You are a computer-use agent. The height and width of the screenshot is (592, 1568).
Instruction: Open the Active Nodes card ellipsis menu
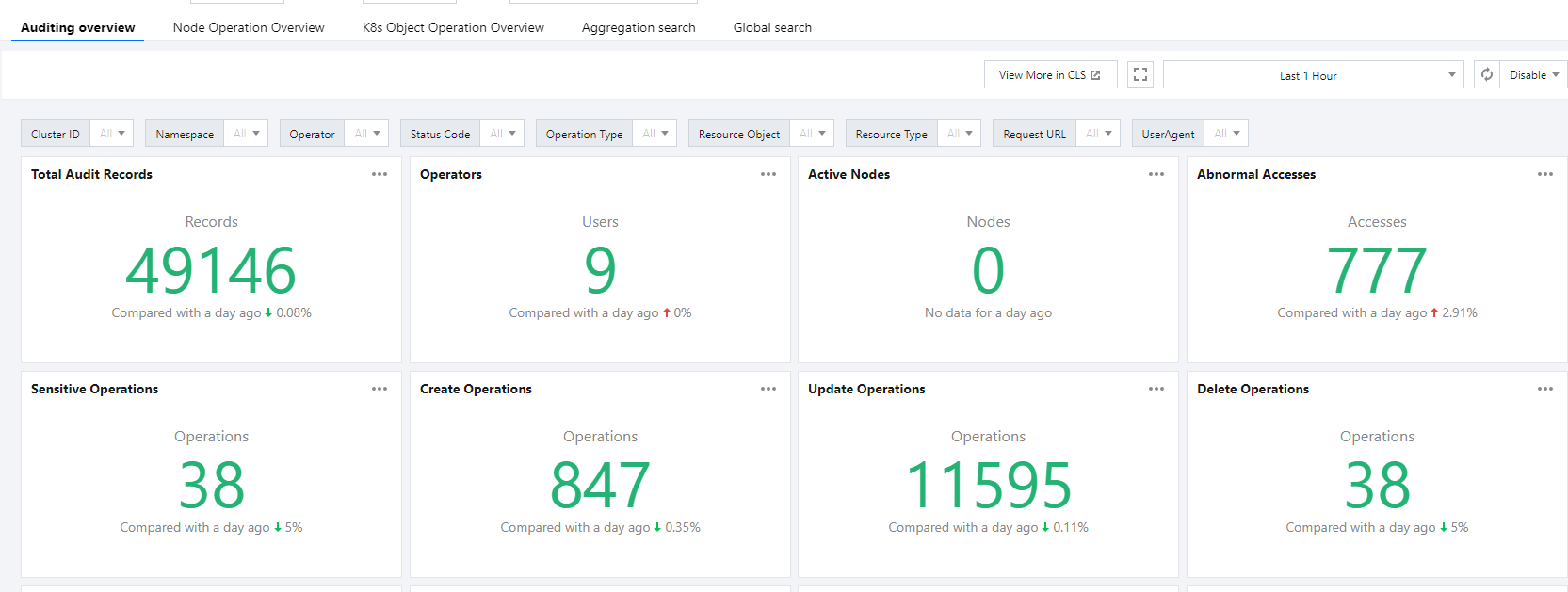pos(1156,174)
